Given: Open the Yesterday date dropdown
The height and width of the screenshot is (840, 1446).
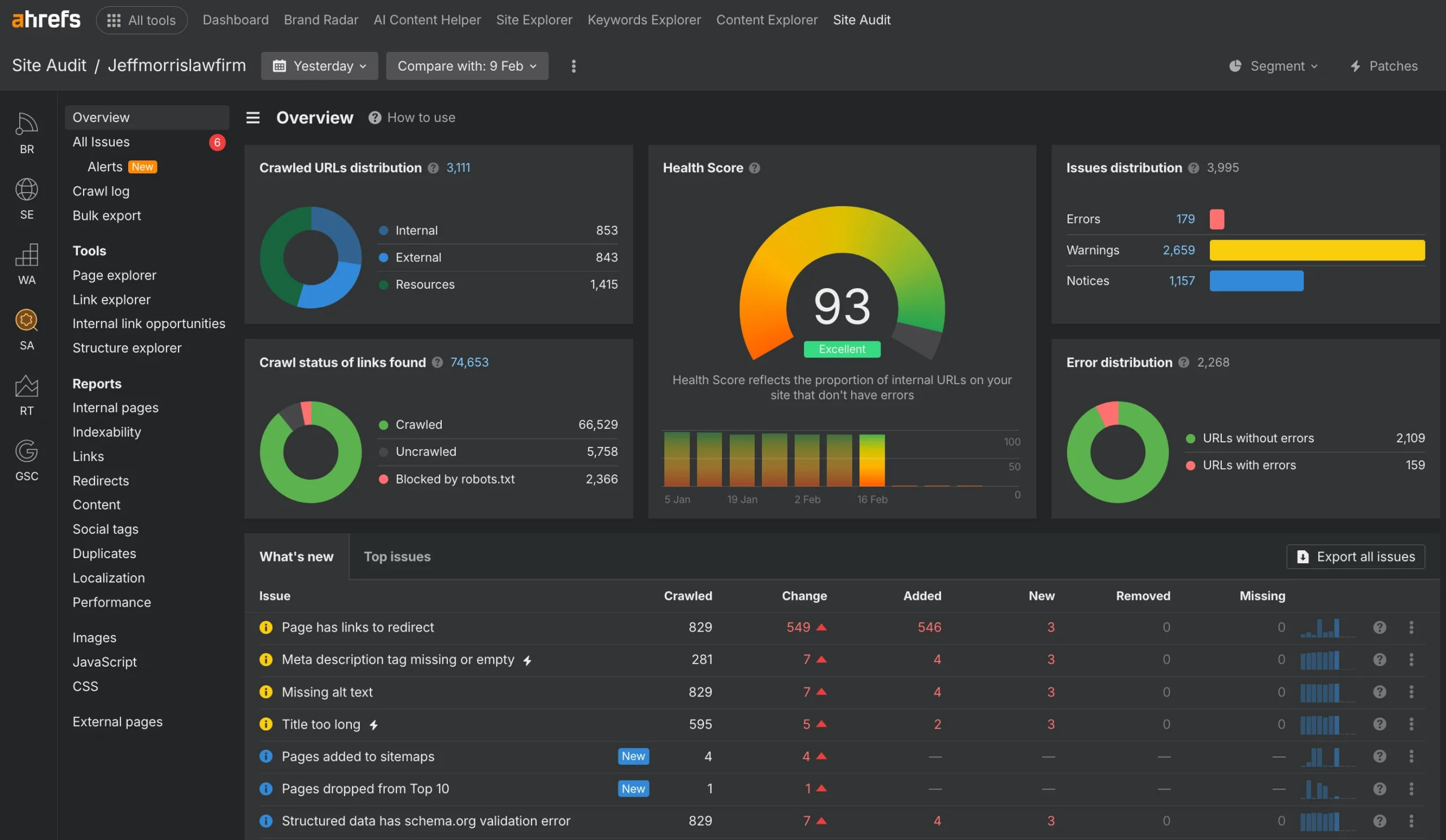Looking at the screenshot, I should pyautogui.click(x=319, y=66).
